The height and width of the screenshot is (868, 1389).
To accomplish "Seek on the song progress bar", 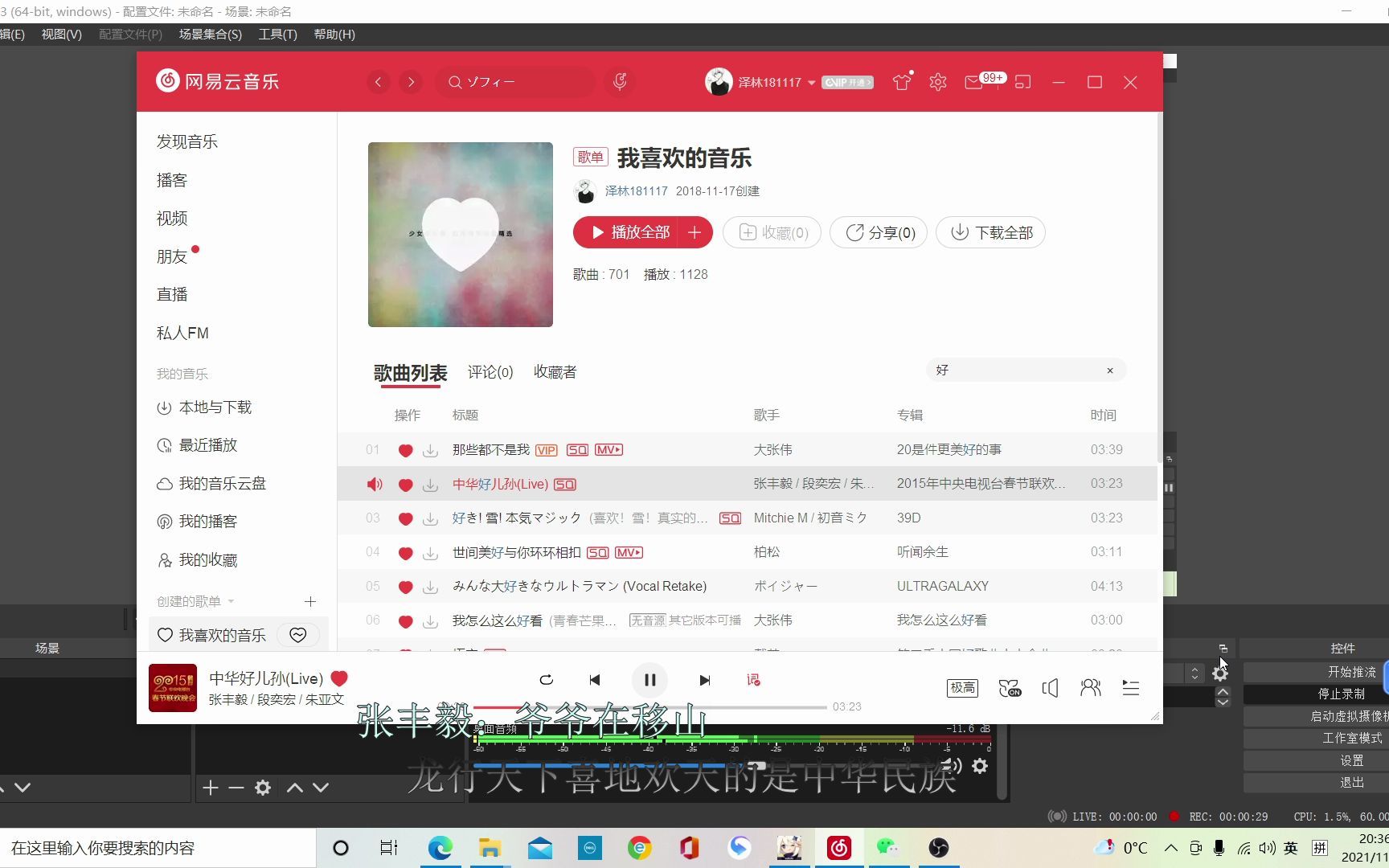I will click(x=651, y=707).
